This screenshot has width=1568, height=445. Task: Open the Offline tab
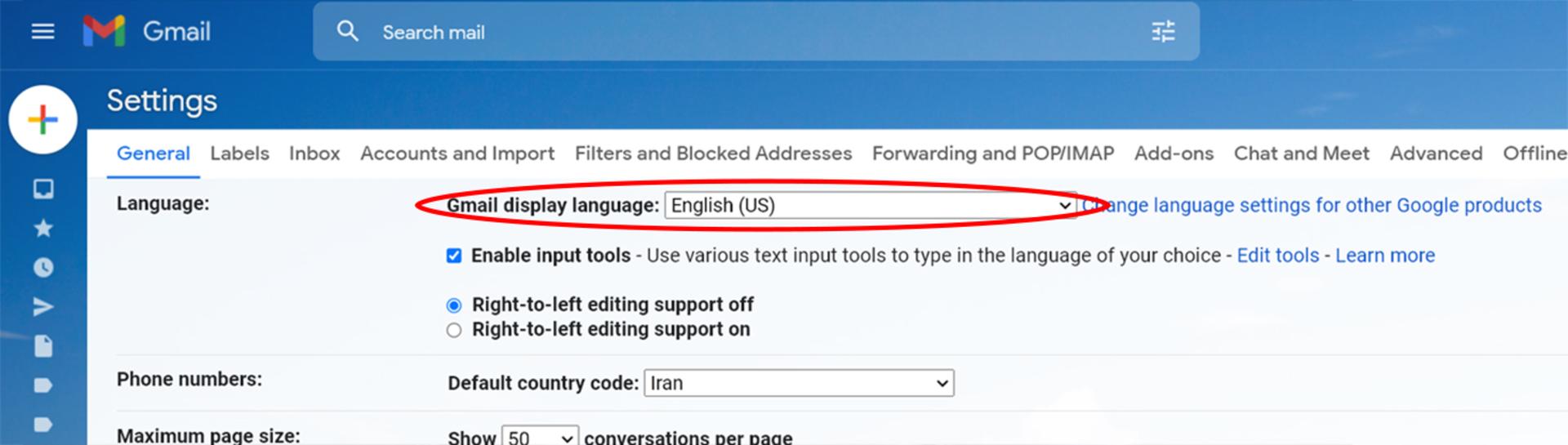(1535, 154)
